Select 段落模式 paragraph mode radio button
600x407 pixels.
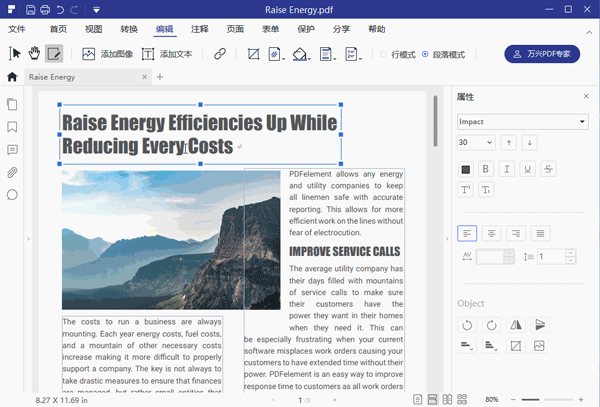(x=426, y=54)
